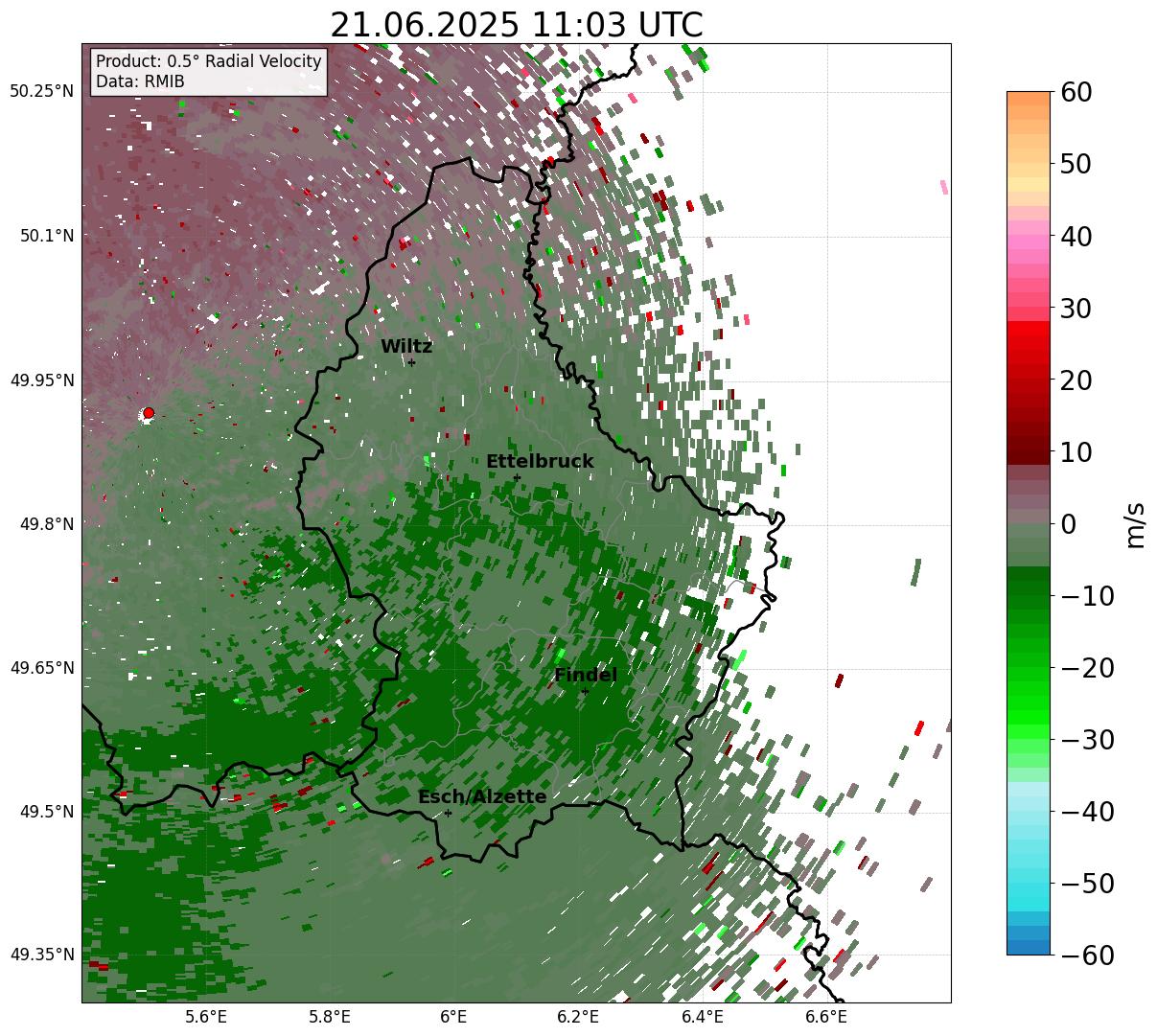Click the 60 tick label on colorbar

coord(1076,92)
